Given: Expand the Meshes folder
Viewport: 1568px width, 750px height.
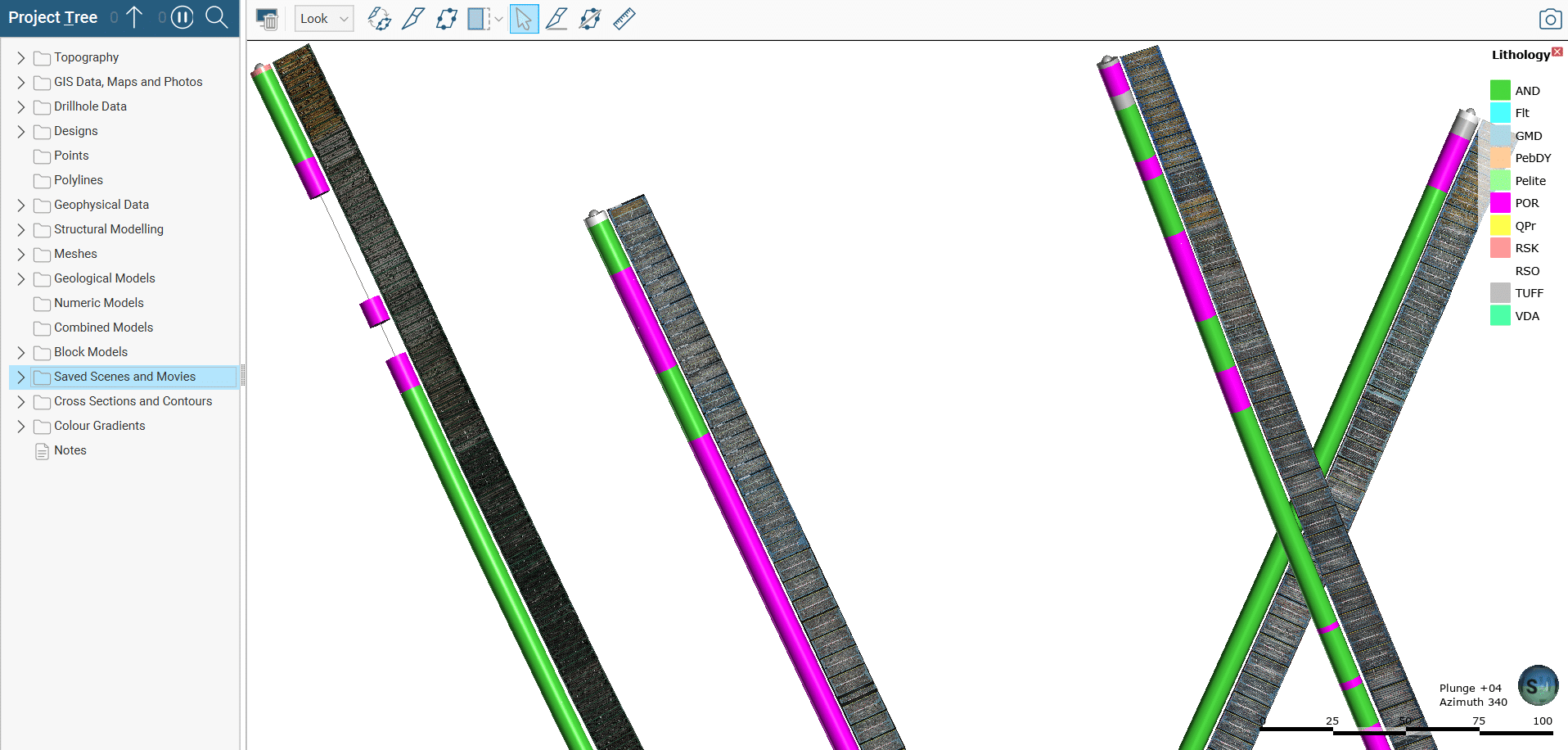Looking at the screenshot, I should pyautogui.click(x=21, y=255).
